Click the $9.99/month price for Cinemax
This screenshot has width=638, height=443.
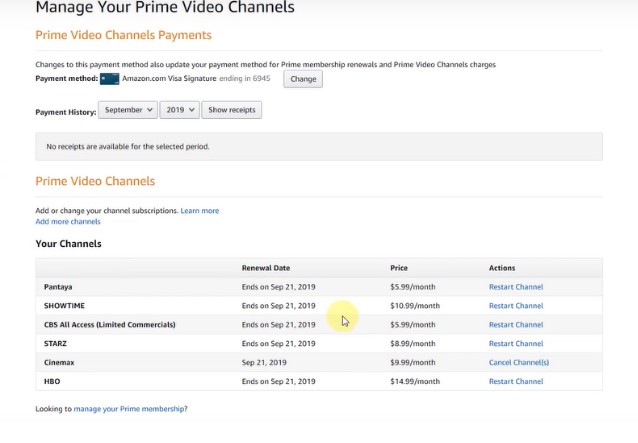click(x=413, y=362)
